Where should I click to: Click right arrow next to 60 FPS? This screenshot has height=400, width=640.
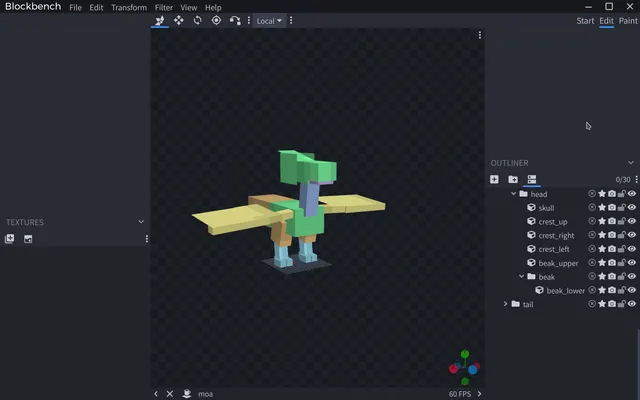point(480,393)
